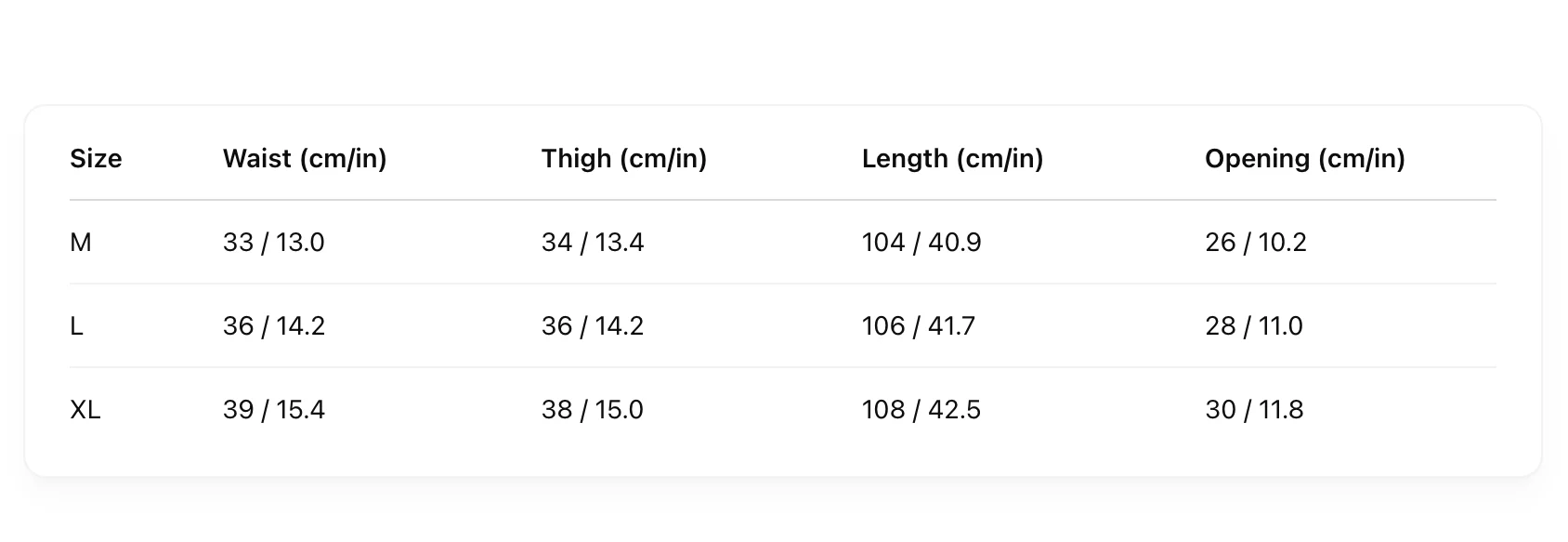
Task: Click the Thigh (cm/in) column header
Action: [623, 159]
